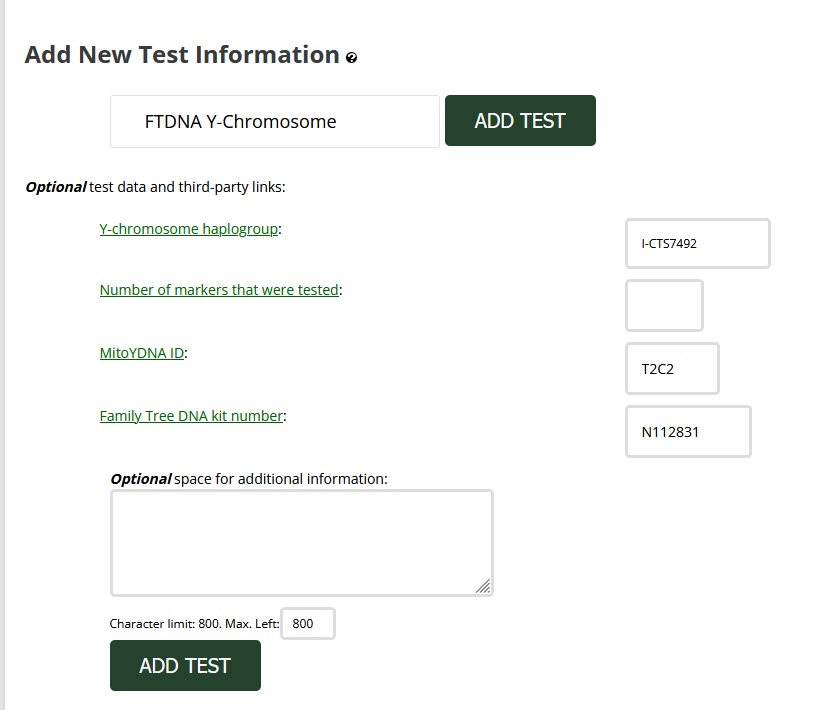This screenshot has width=836, height=710.
Task: Click the empty number of markers field
Action: point(664,306)
